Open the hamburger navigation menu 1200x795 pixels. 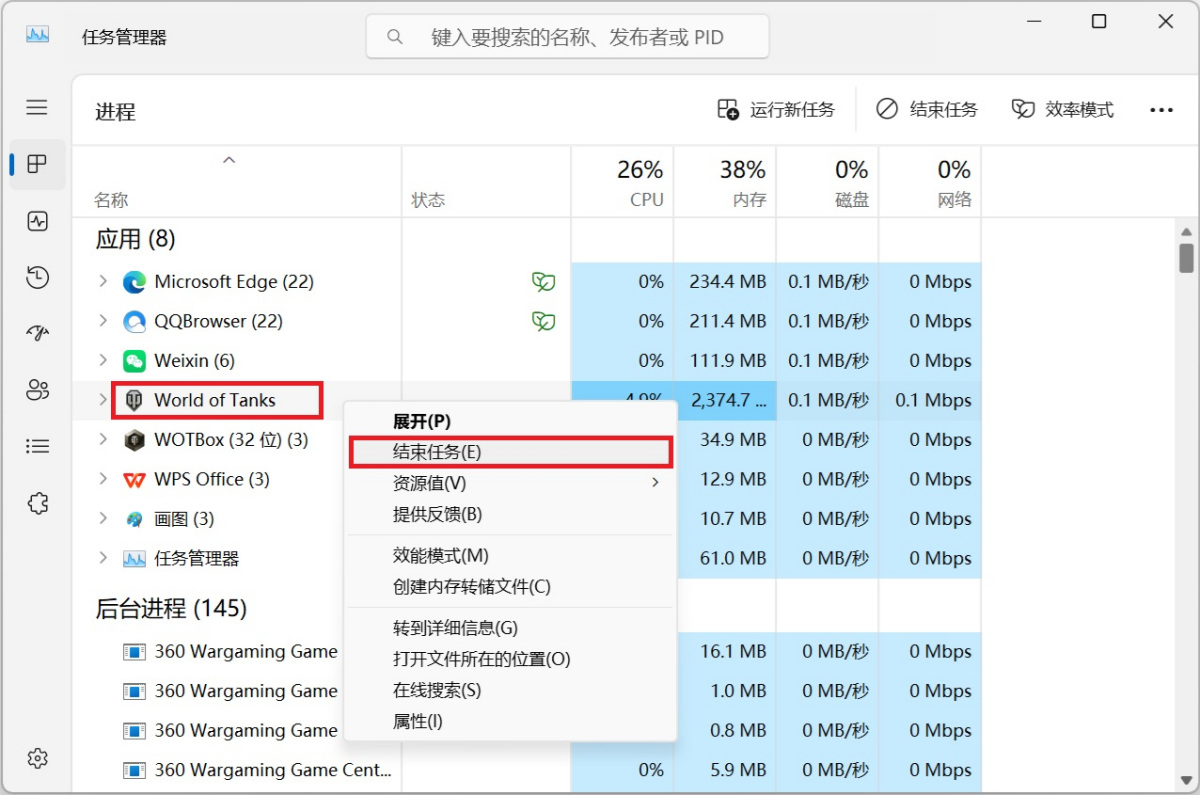tap(37, 107)
